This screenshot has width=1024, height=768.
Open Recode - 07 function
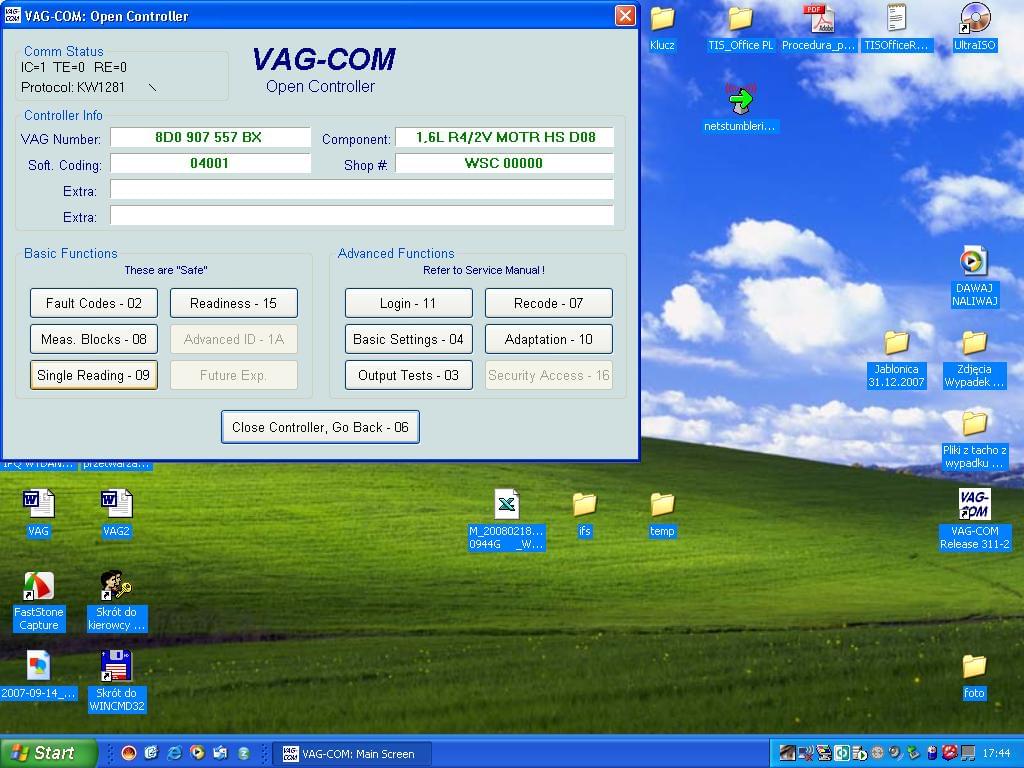[x=549, y=303]
